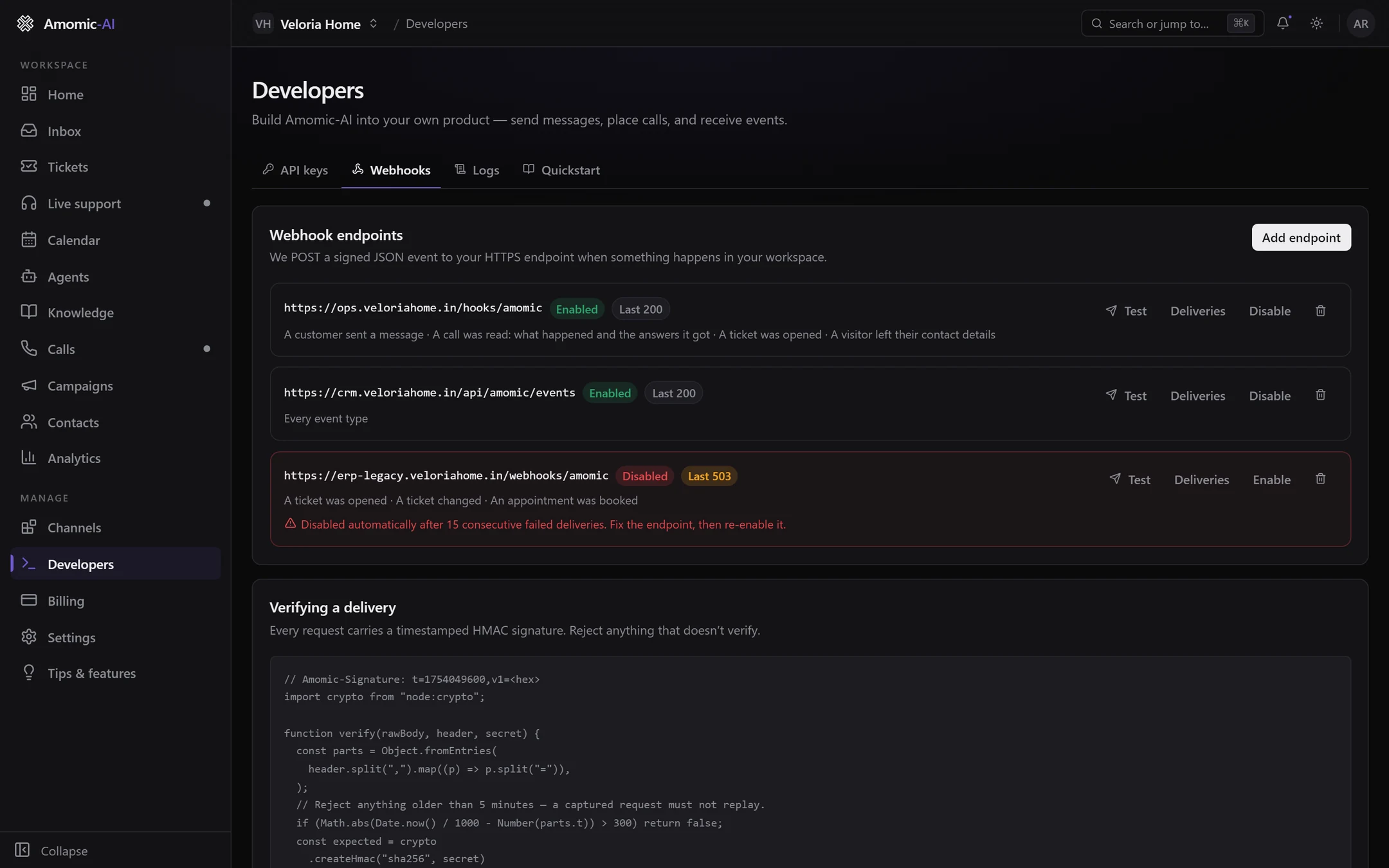Disable the ops.veloriahome.in endpoint
Screen dimensions: 1389x868
tap(1269, 311)
